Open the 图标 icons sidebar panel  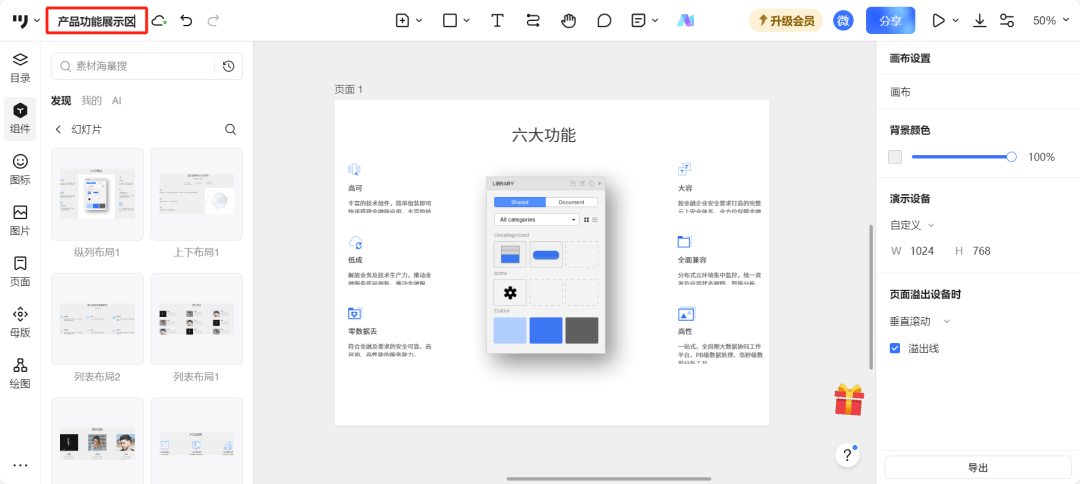point(20,169)
